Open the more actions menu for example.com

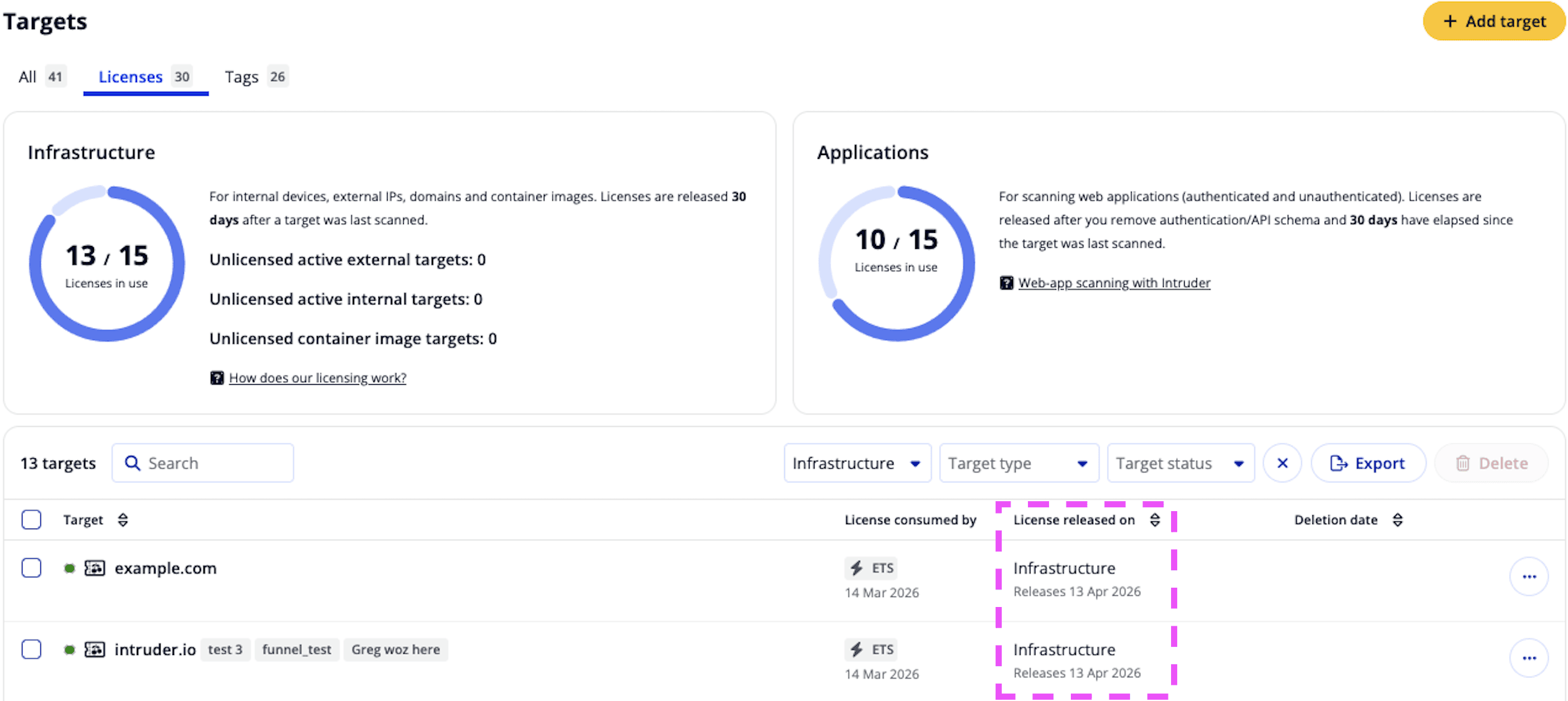click(1529, 576)
